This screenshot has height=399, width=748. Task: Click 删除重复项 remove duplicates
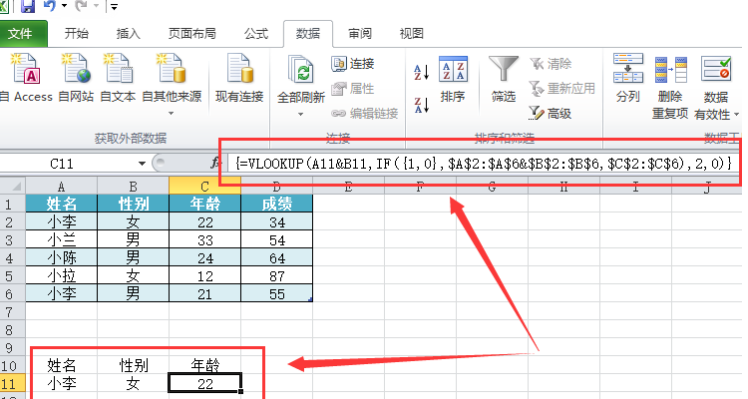click(670, 86)
